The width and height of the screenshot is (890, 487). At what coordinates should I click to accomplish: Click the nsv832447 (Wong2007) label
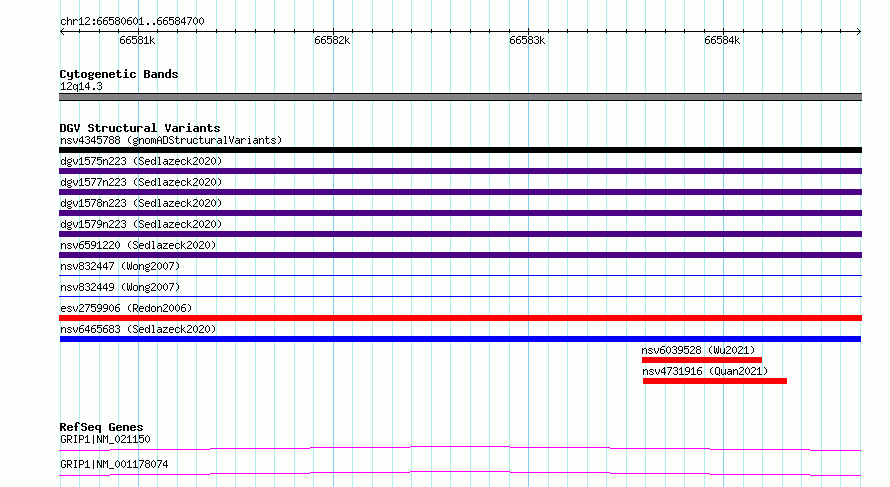pos(120,266)
